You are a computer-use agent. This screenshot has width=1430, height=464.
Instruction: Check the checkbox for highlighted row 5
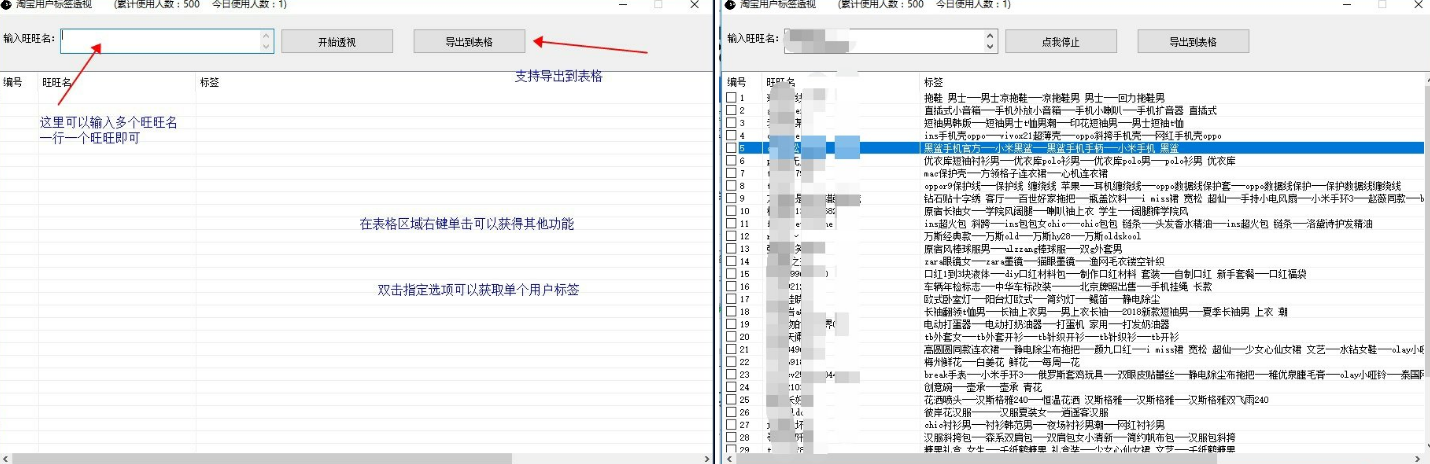tap(732, 148)
